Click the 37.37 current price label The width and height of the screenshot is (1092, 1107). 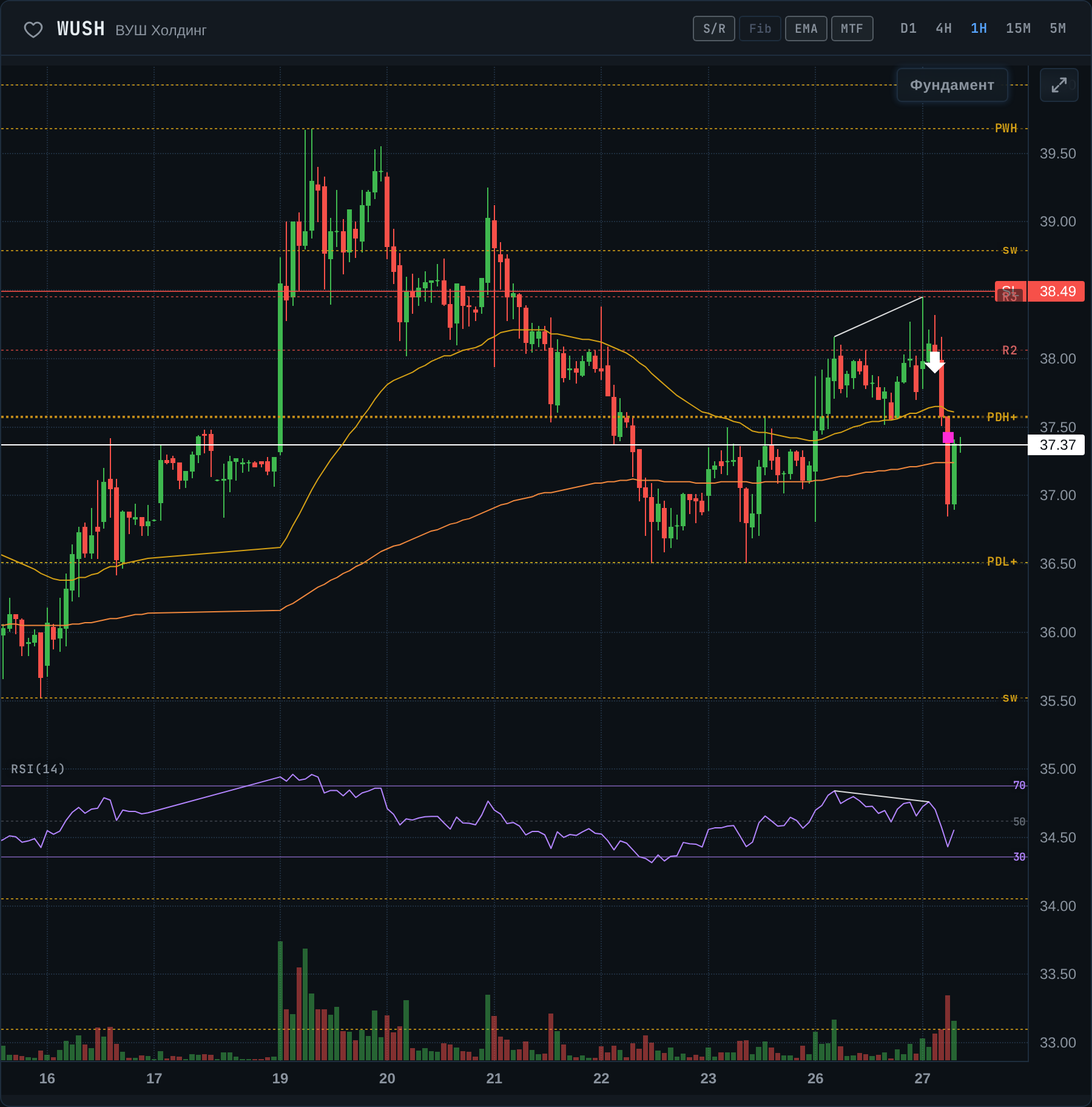(x=1057, y=445)
